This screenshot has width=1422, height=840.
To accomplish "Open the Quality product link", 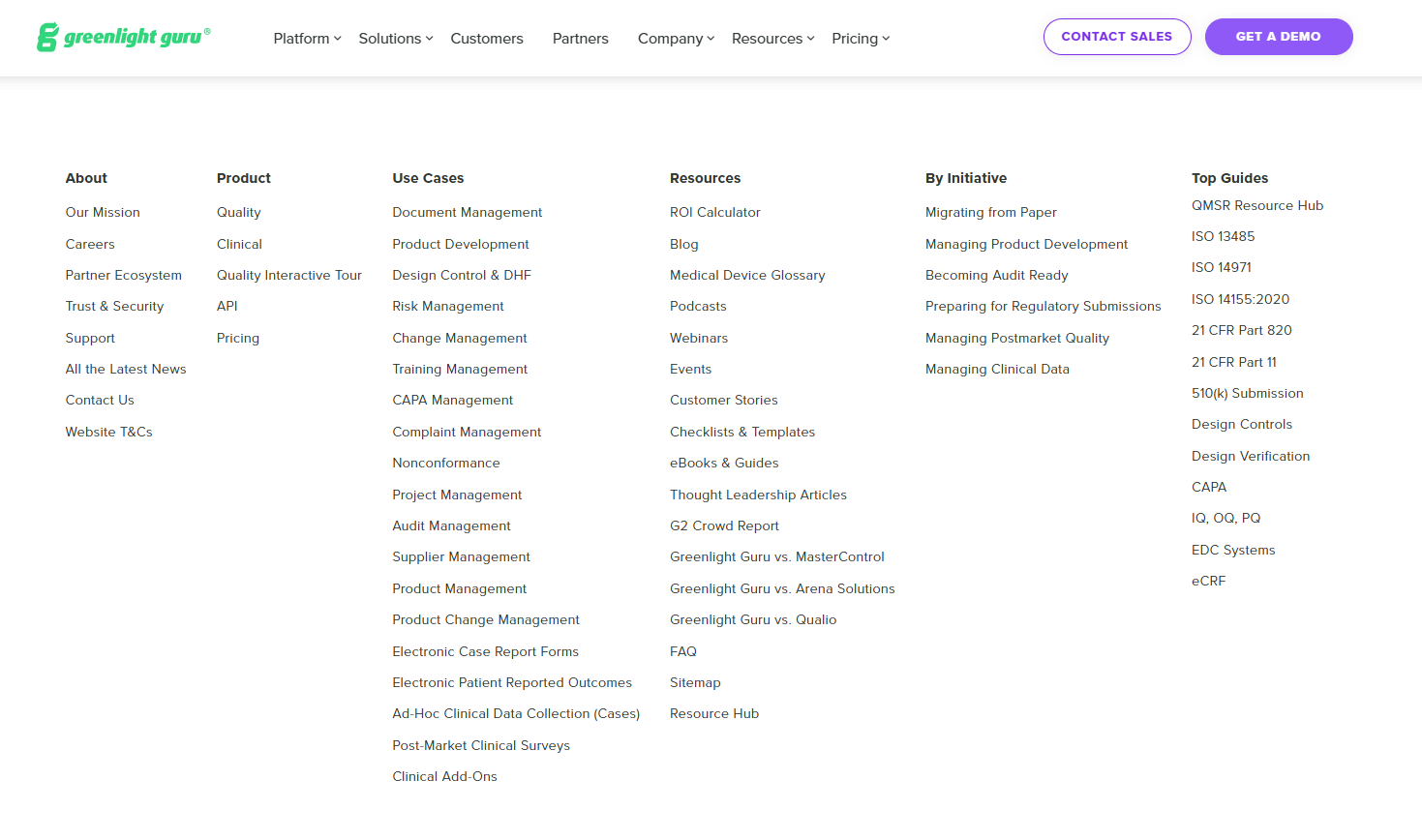I will (x=239, y=212).
